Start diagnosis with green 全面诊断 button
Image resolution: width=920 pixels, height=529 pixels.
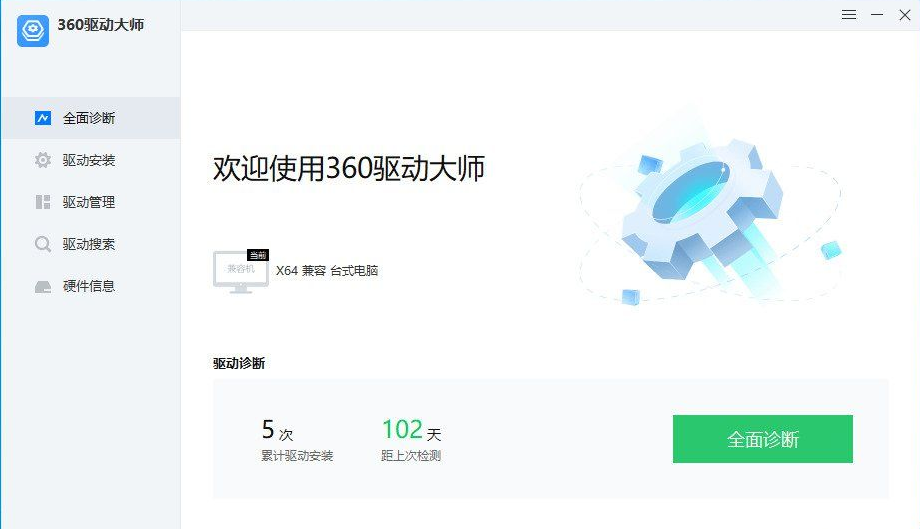pyautogui.click(x=763, y=439)
